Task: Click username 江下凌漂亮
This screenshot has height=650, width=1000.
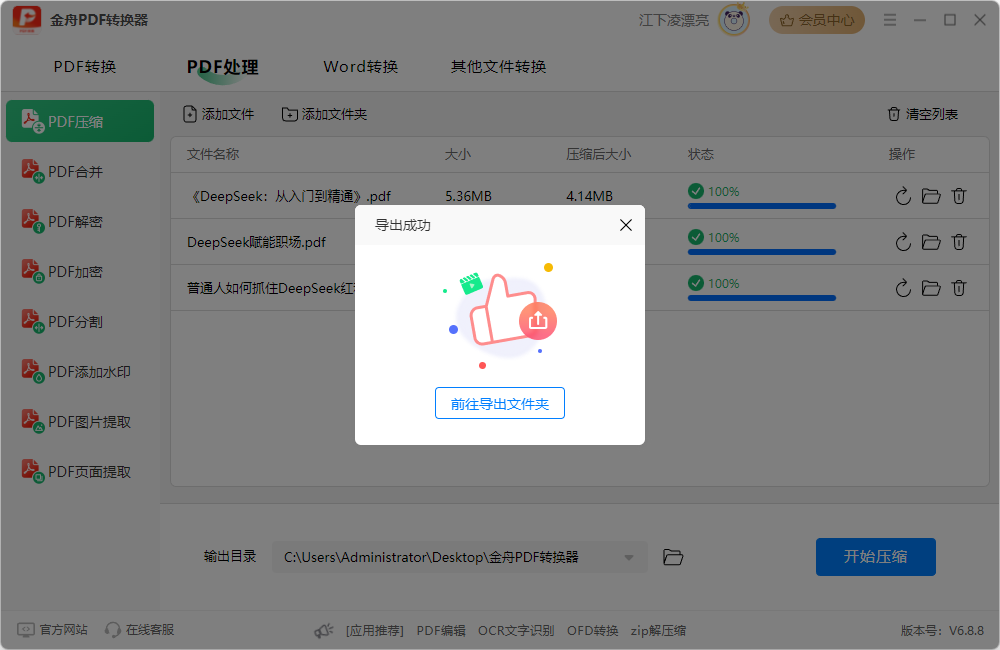Action: tap(673, 20)
